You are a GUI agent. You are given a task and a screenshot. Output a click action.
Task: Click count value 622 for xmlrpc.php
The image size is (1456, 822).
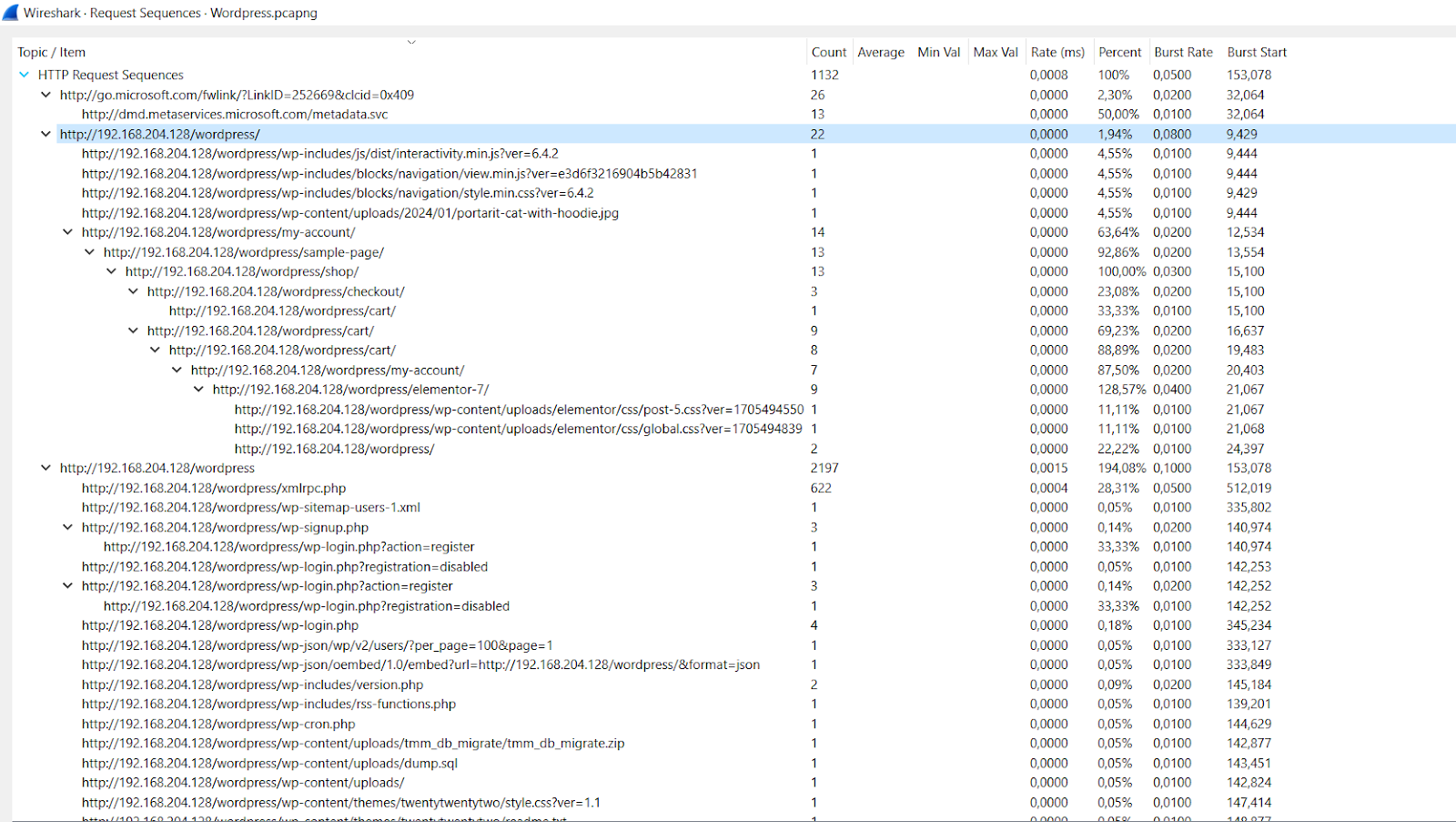click(822, 488)
